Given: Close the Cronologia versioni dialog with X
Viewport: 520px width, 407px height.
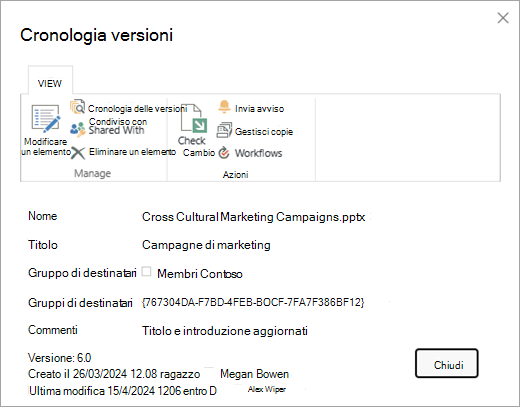Looking at the screenshot, I should click(x=503, y=18).
